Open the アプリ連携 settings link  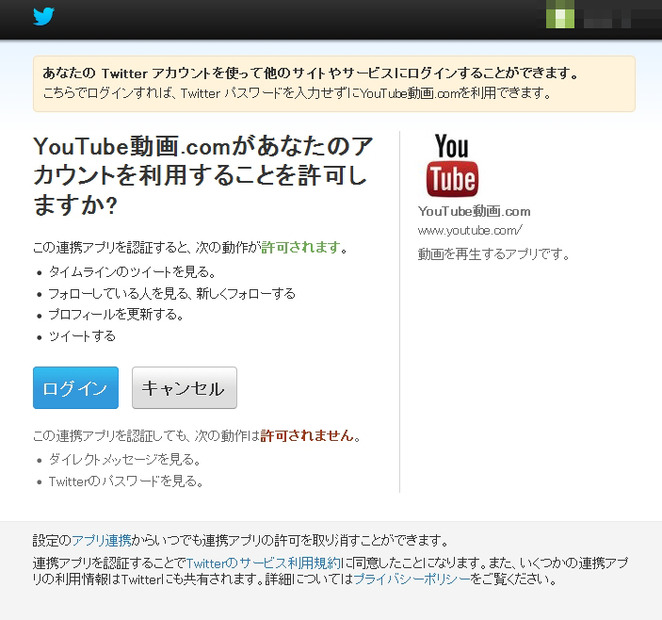click(101, 540)
